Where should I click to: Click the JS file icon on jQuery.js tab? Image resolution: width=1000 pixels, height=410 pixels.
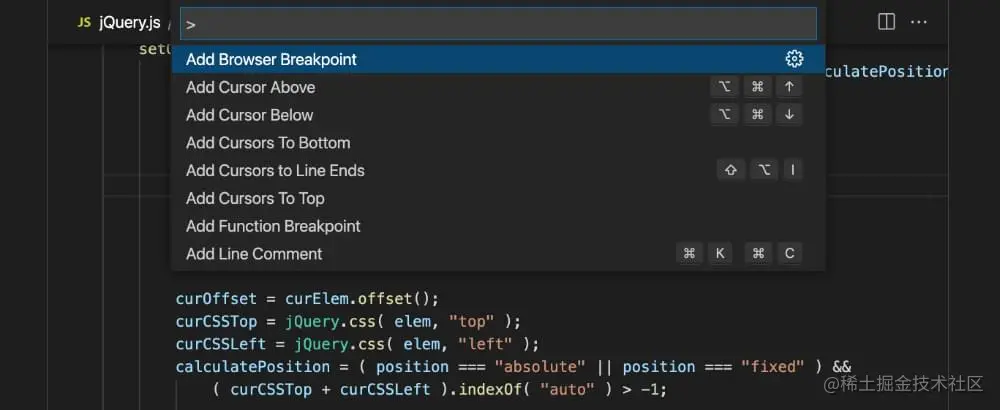[x=84, y=22]
